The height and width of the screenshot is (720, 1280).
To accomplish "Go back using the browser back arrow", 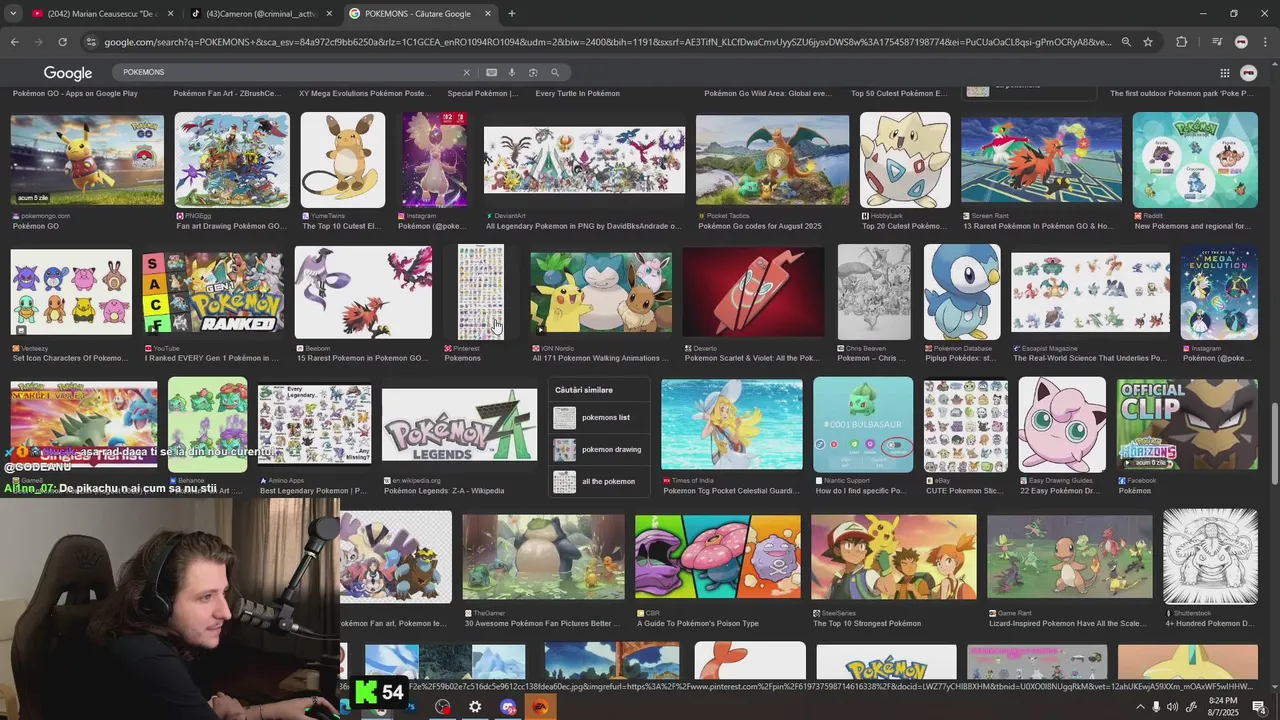I will [14, 42].
